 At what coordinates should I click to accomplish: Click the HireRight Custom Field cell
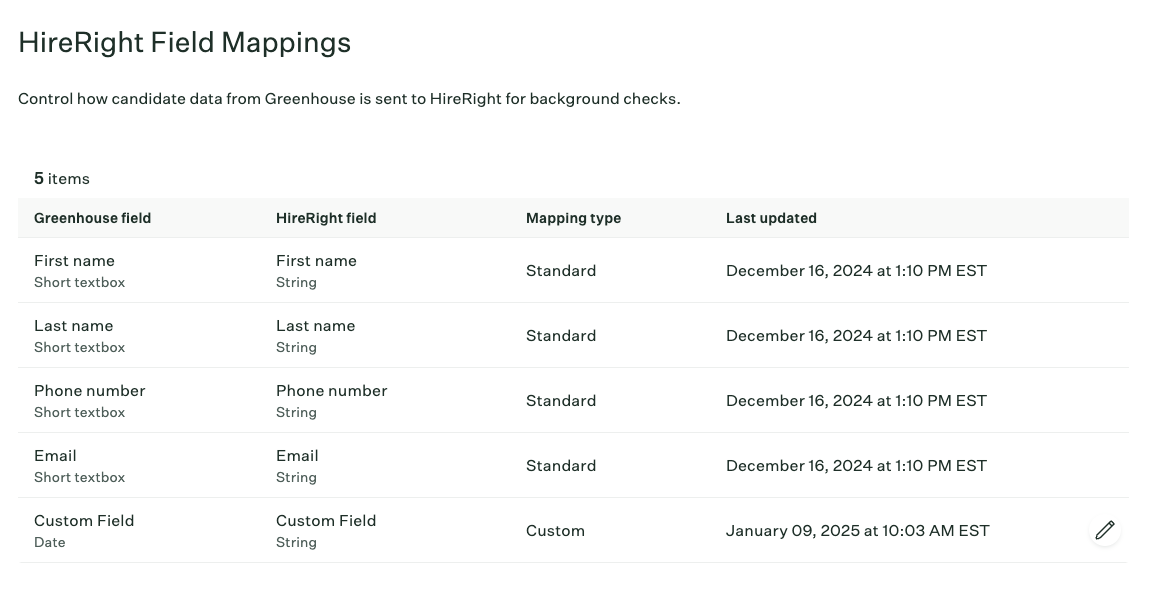326,530
